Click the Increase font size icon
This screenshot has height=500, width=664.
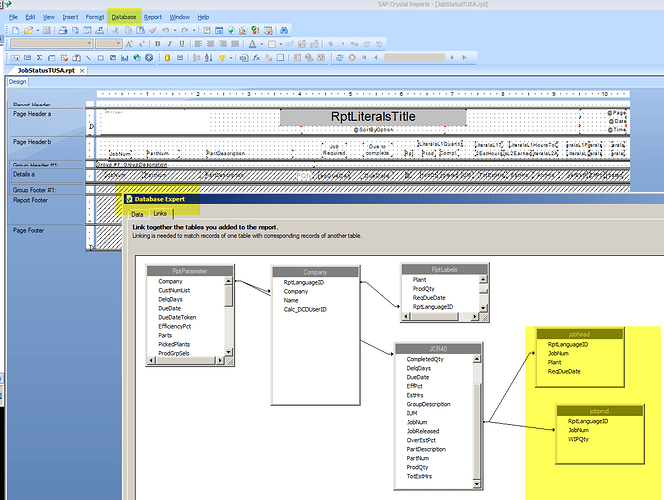(x=129, y=44)
